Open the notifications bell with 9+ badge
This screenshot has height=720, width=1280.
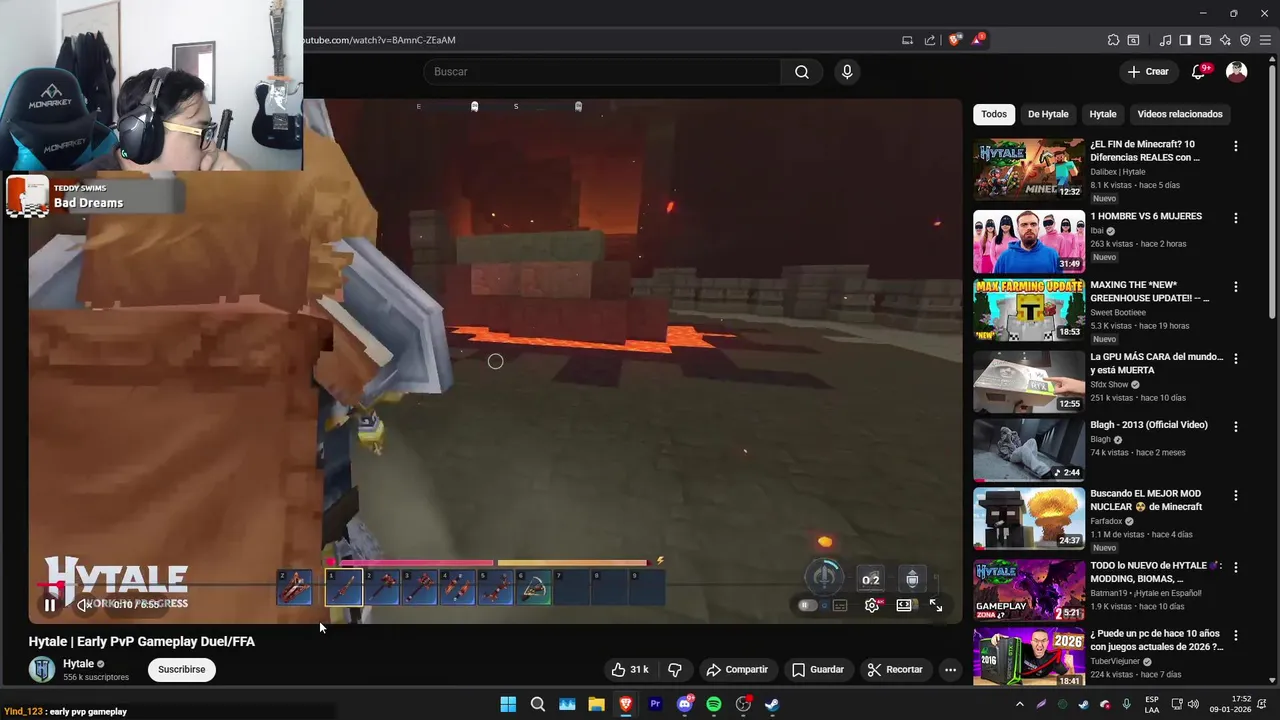coord(1199,72)
